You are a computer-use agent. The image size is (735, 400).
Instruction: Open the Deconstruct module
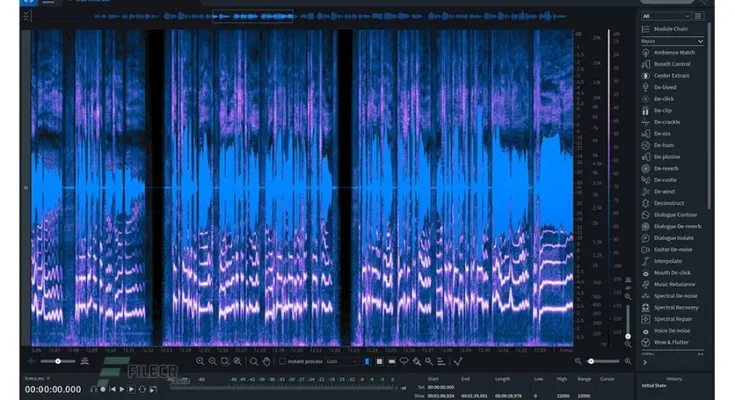[669, 203]
